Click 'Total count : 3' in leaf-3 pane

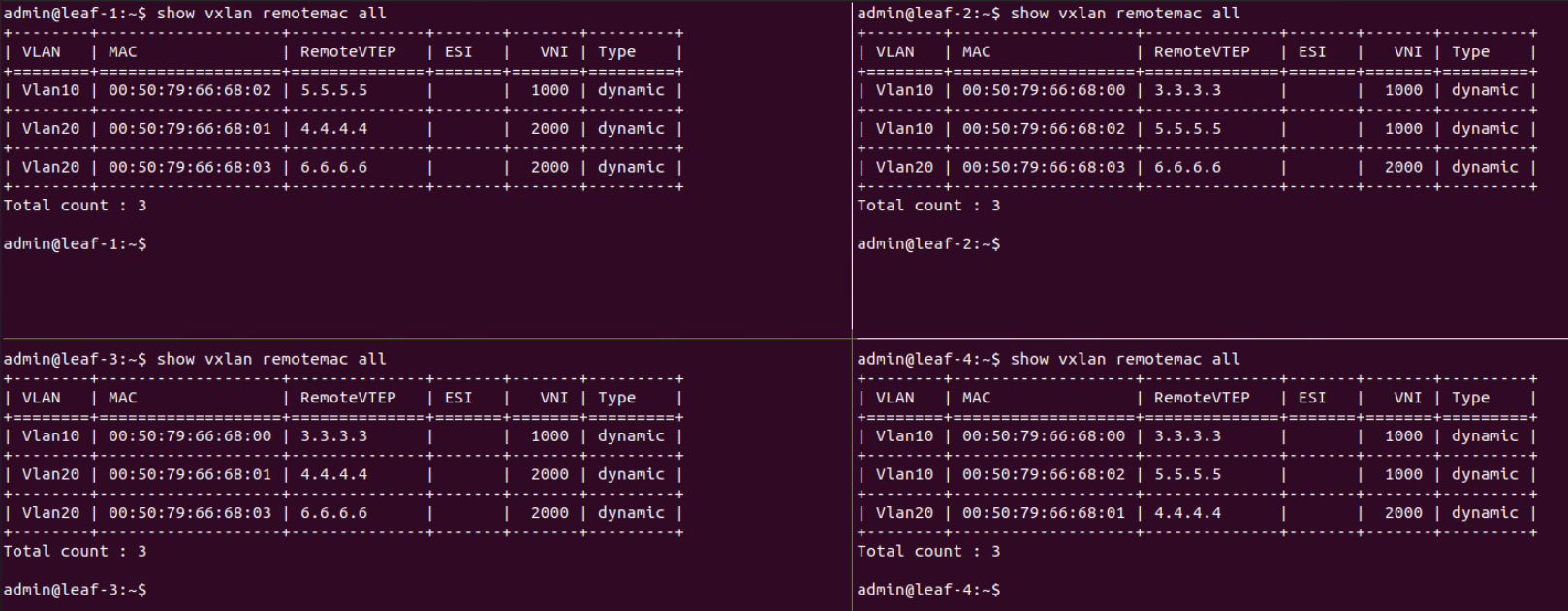click(75, 551)
